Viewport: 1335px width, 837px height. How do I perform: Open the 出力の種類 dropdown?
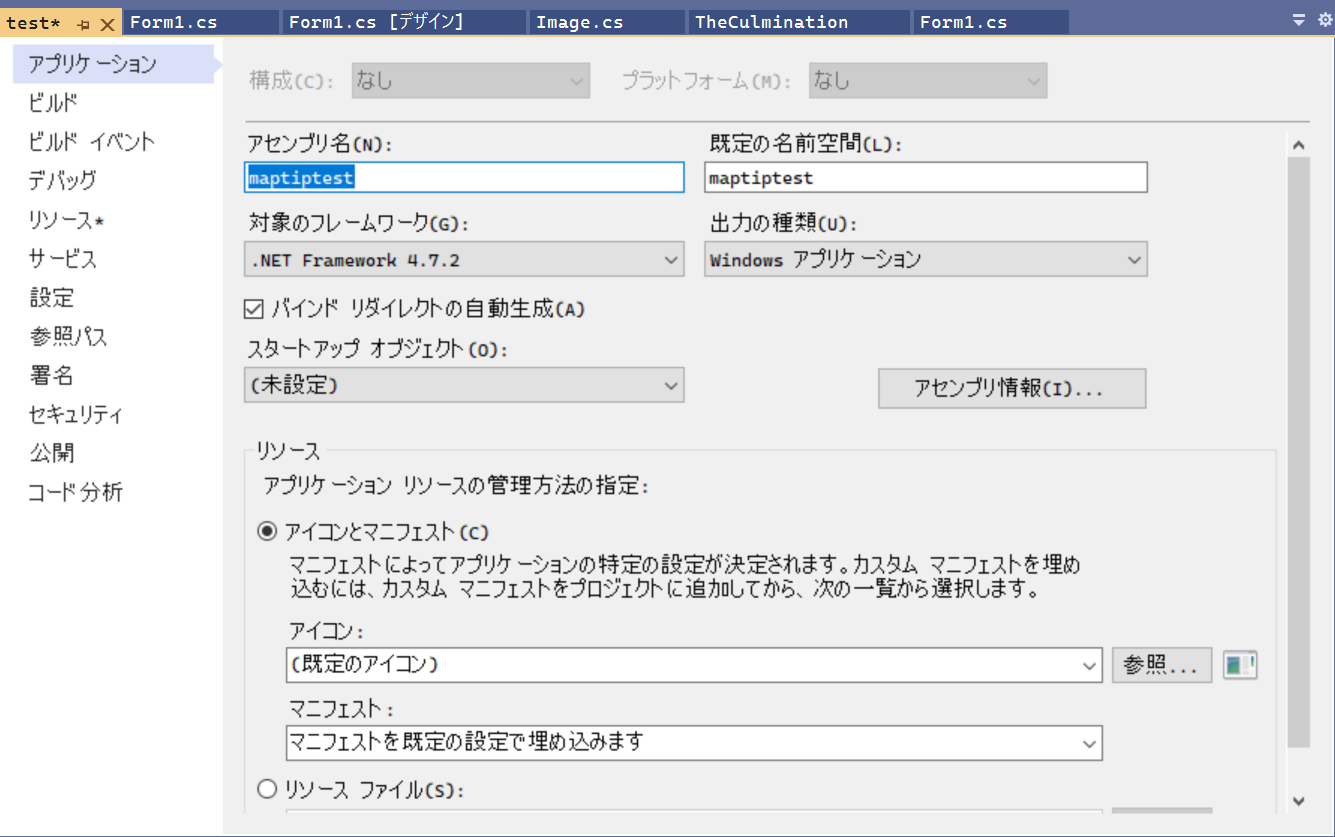[1136, 258]
